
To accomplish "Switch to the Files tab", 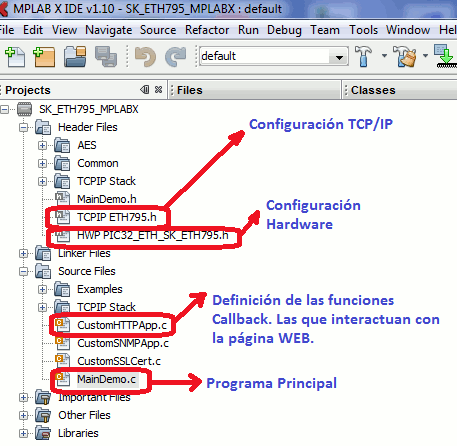I will tap(190, 90).
